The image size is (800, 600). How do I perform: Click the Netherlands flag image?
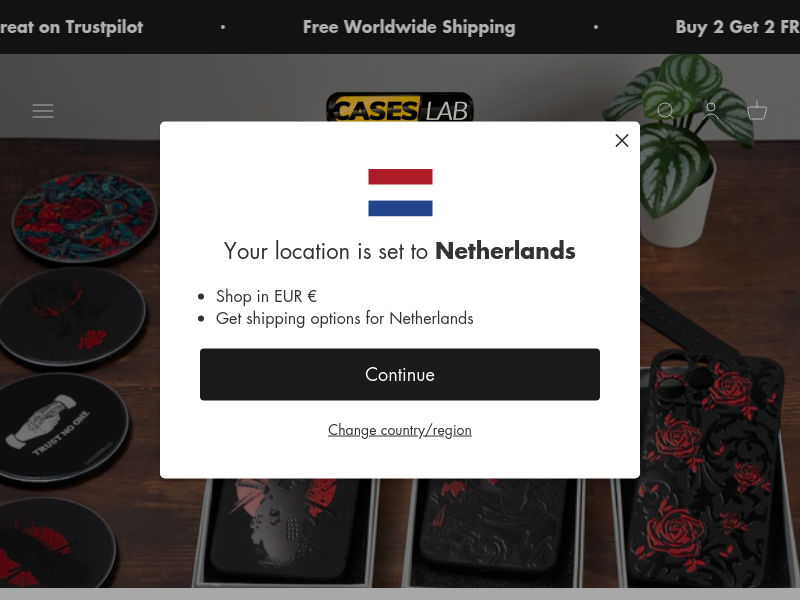400,192
